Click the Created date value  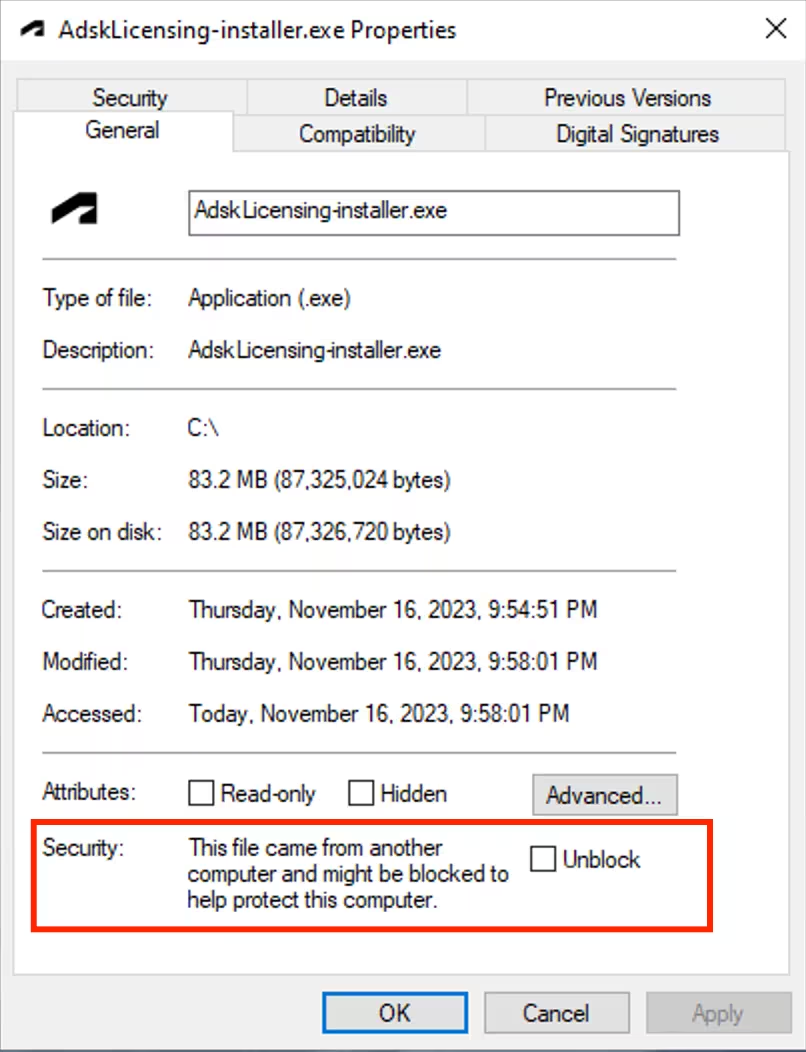392,609
